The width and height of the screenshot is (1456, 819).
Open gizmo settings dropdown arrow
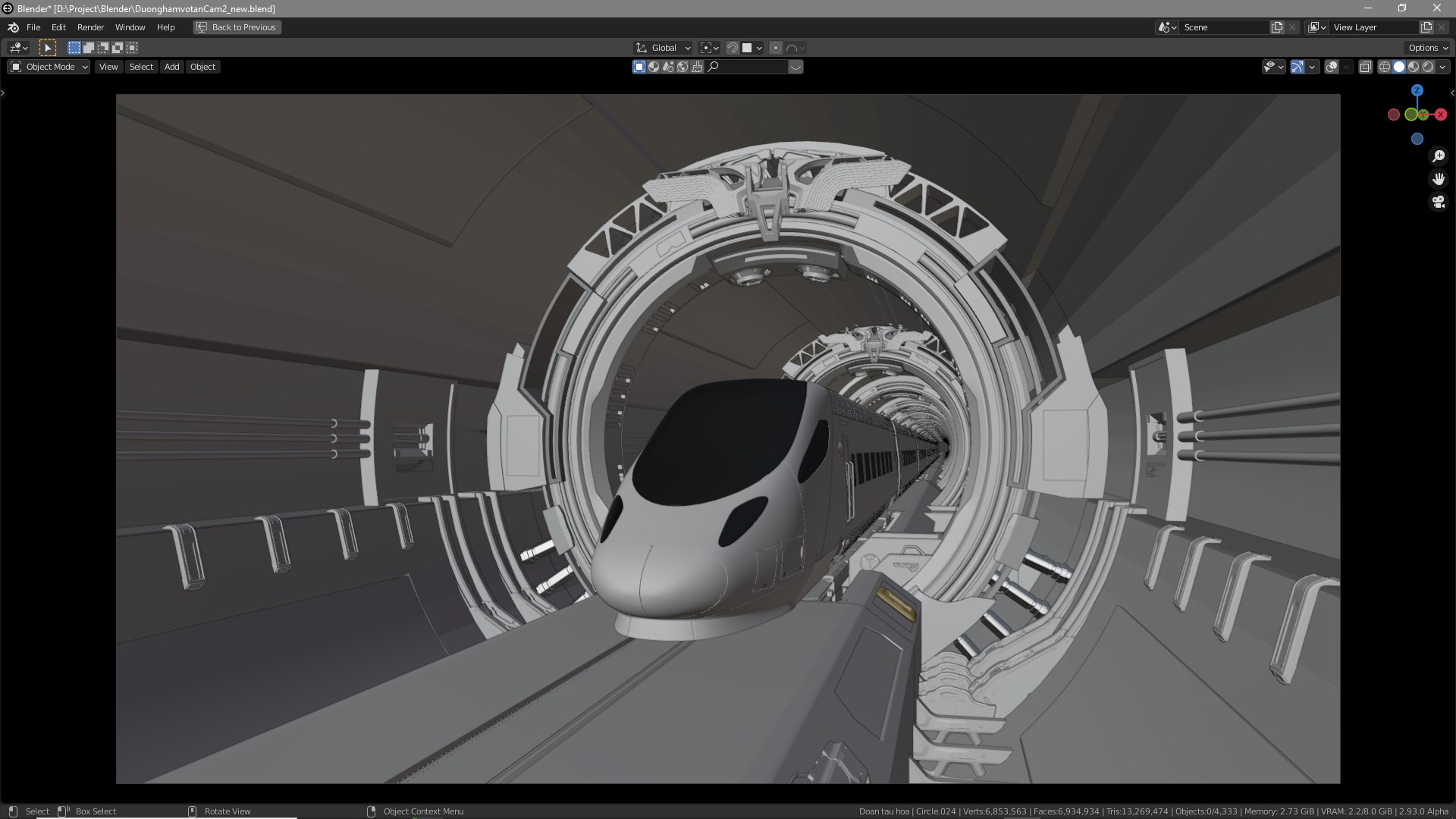click(1312, 67)
